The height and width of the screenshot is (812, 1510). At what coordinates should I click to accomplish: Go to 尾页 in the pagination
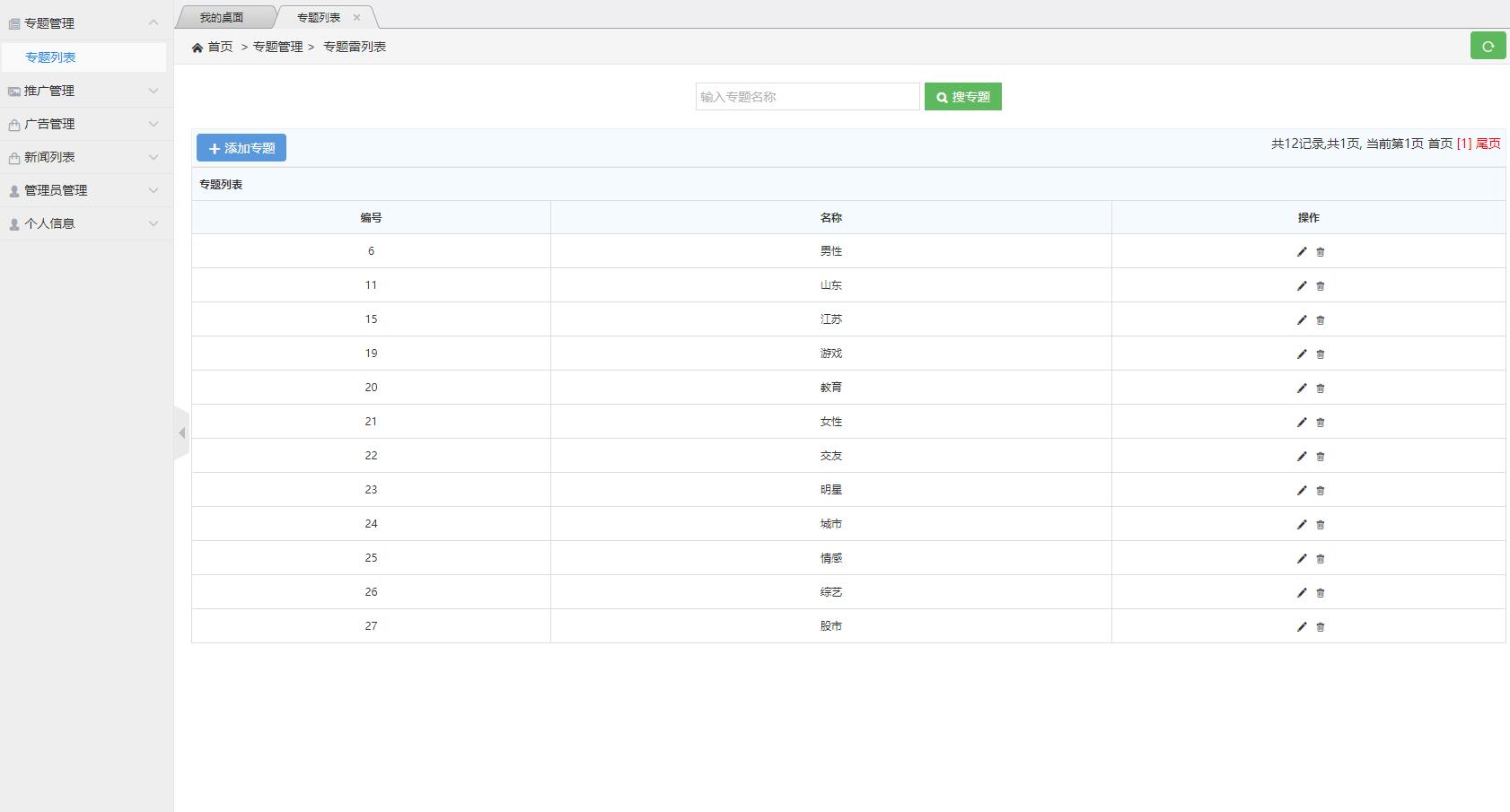coord(1488,144)
